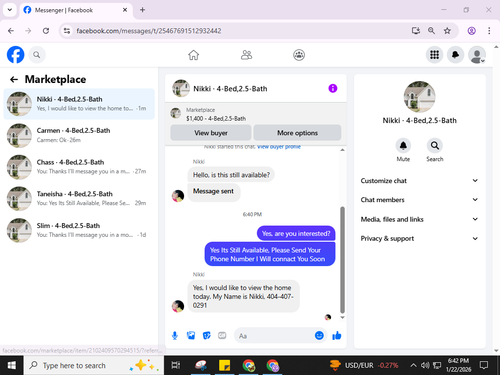Viewport: 500px width, 375px height.
Task: Open the Friends icon in top navigation
Action: click(246, 55)
